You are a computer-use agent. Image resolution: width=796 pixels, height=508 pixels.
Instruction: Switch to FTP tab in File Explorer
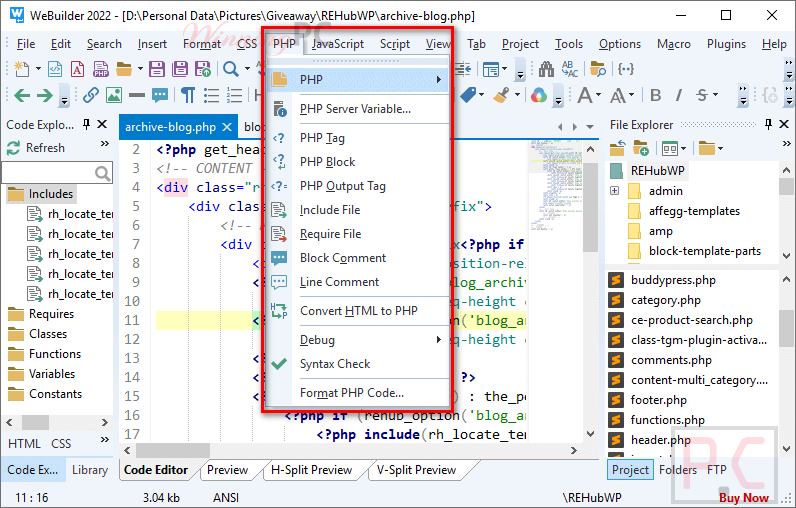[x=716, y=470]
